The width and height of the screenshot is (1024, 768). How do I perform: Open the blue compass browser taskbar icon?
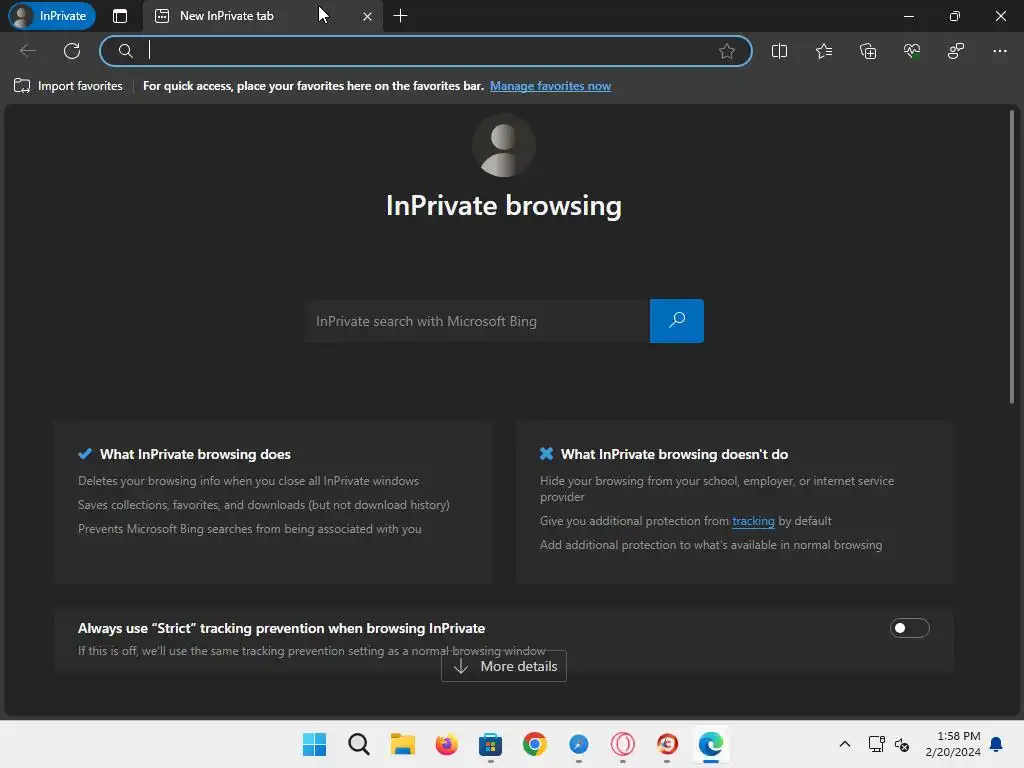tap(579, 744)
